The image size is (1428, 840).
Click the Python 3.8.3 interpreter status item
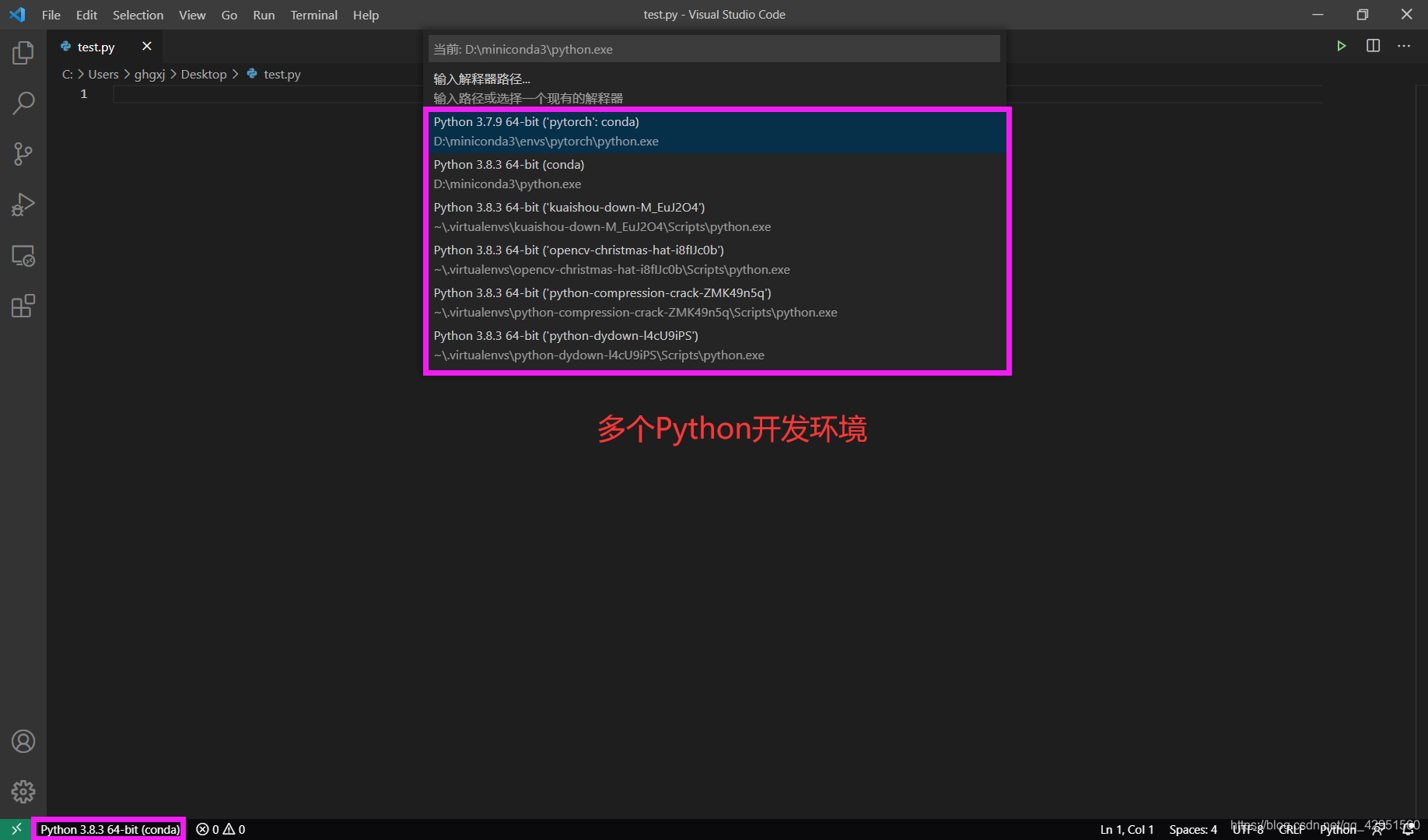(x=110, y=829)
